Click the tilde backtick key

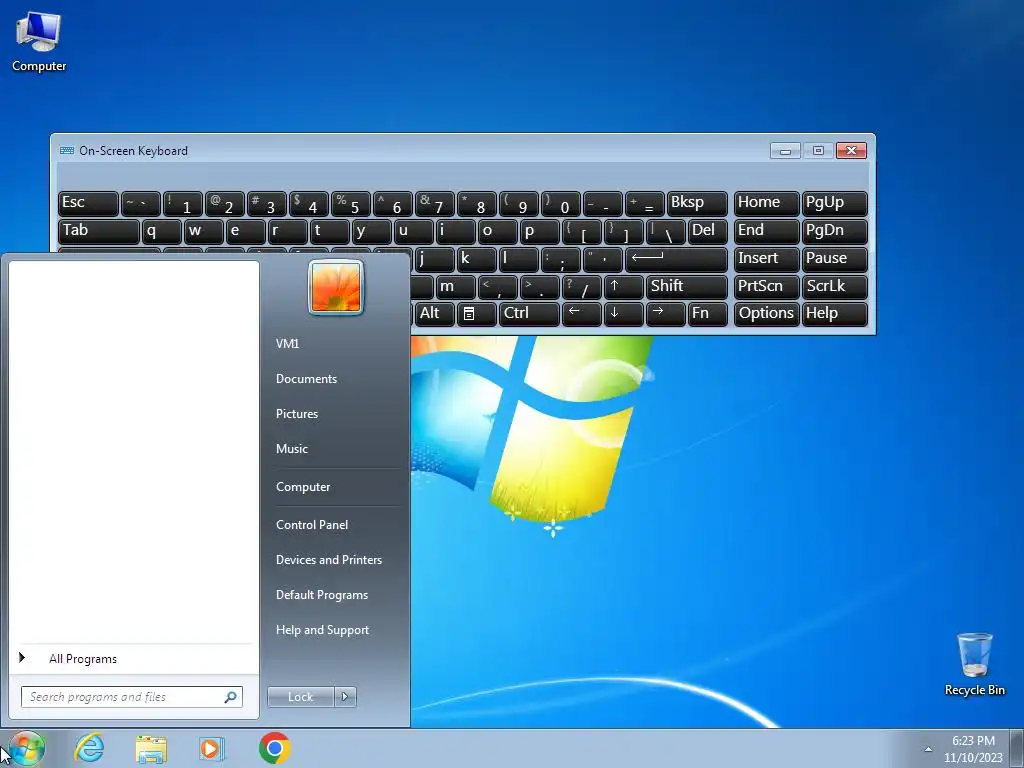tap(140, 203)
